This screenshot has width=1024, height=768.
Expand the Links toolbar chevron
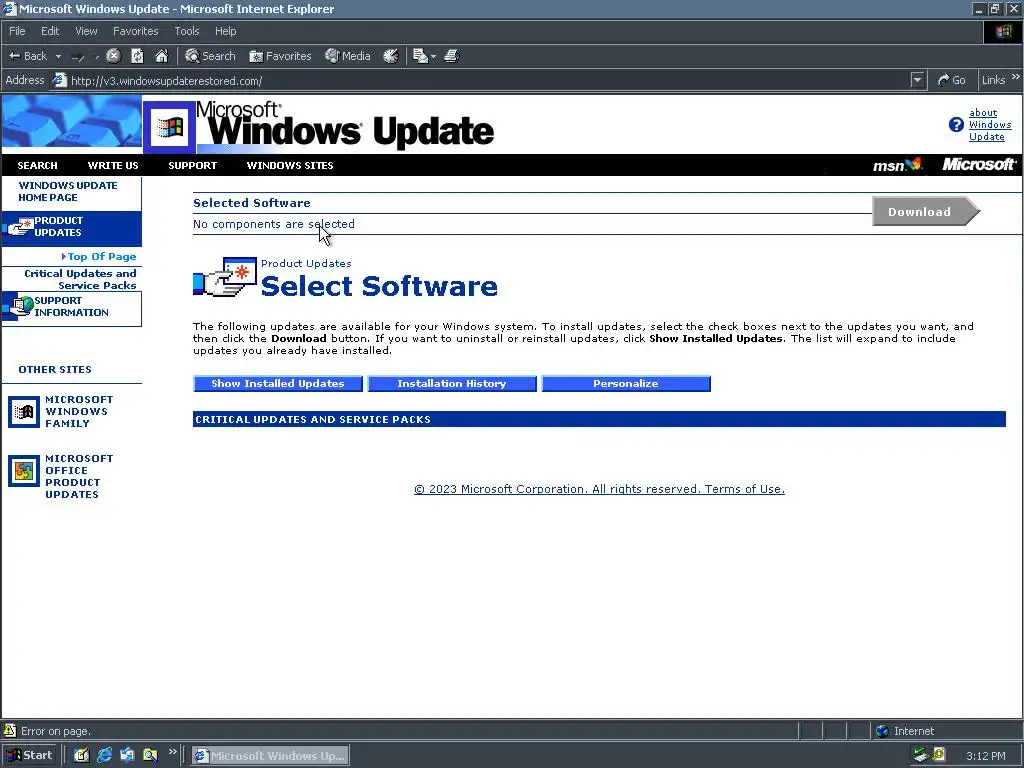[x=1016, y=77]
